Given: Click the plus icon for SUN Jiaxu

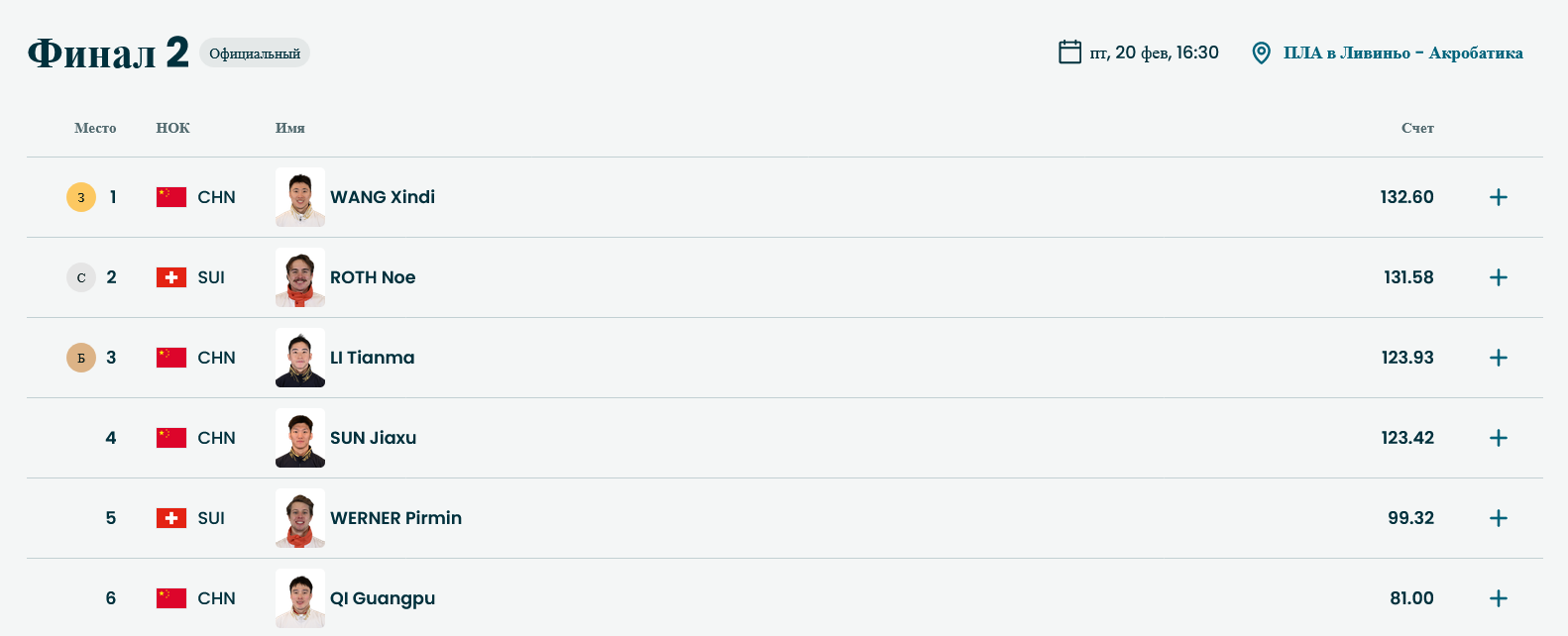Looking at the screenshot, I should click(1498, 438).
